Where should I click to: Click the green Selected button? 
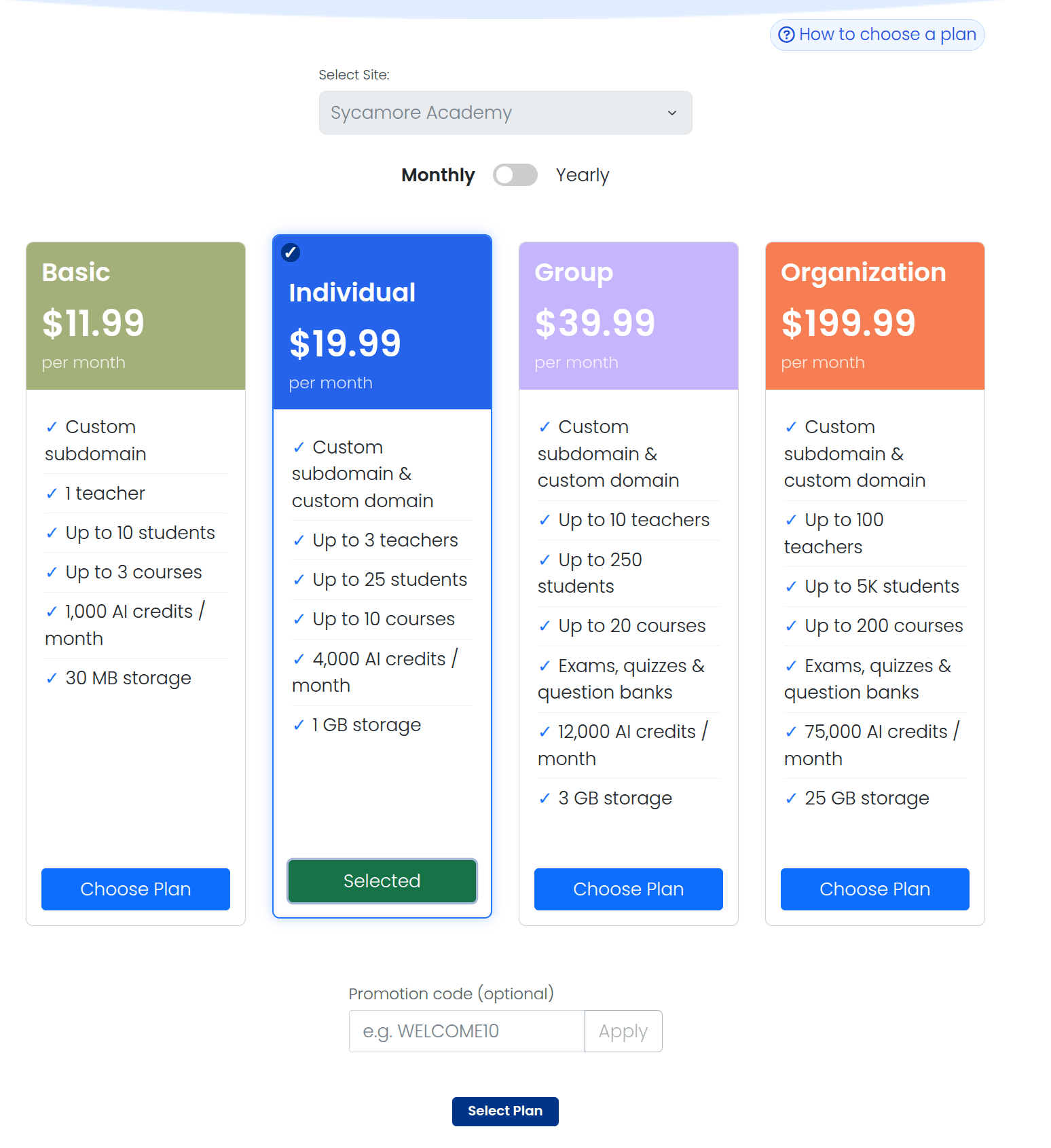[382, 881]
